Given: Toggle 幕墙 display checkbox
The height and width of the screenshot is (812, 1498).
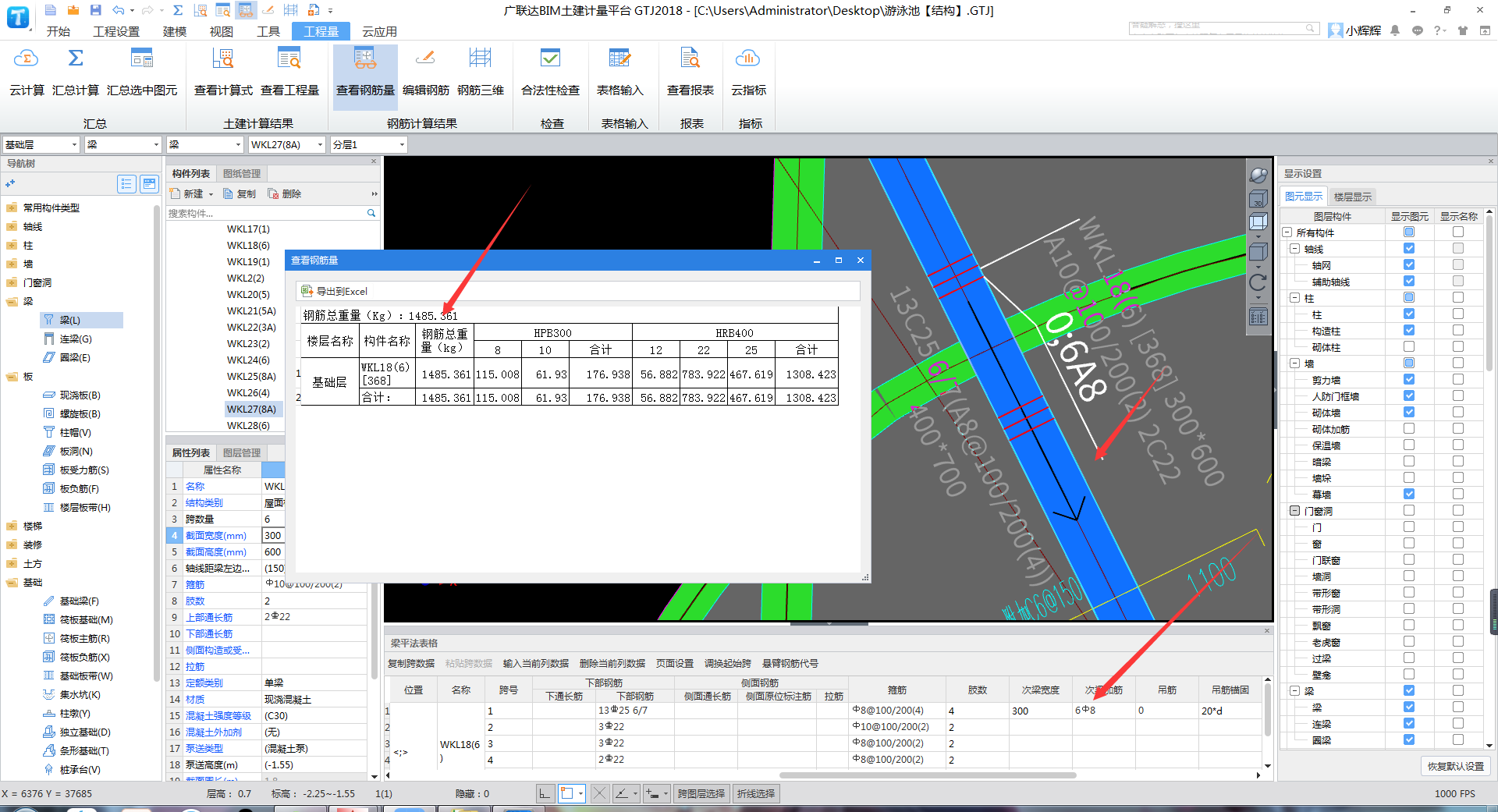Looking at the screenshot, I should coord(1409,495).
